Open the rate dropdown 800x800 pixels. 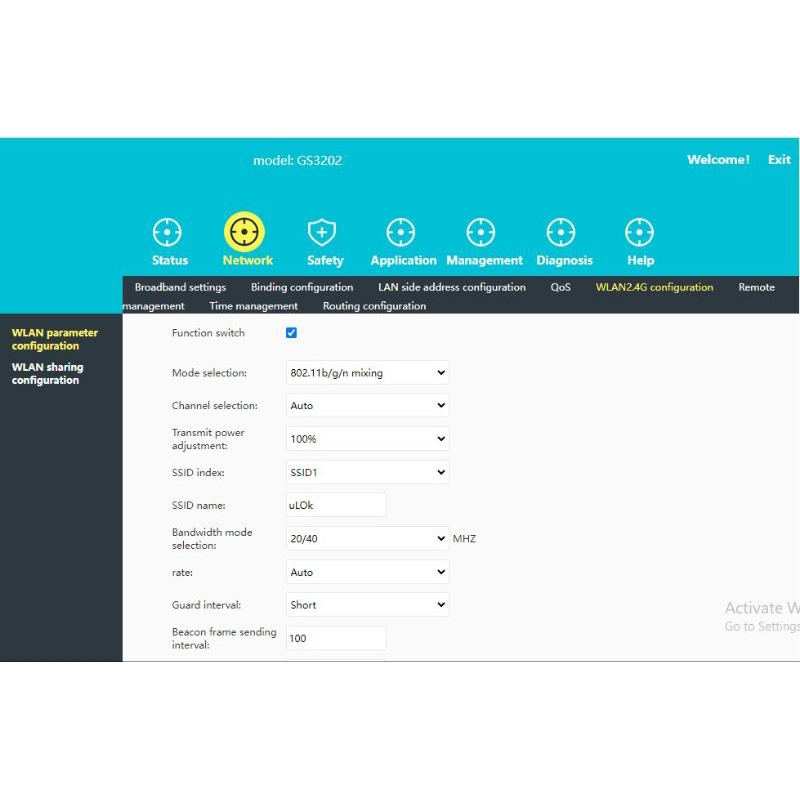[x=367, y=572]
